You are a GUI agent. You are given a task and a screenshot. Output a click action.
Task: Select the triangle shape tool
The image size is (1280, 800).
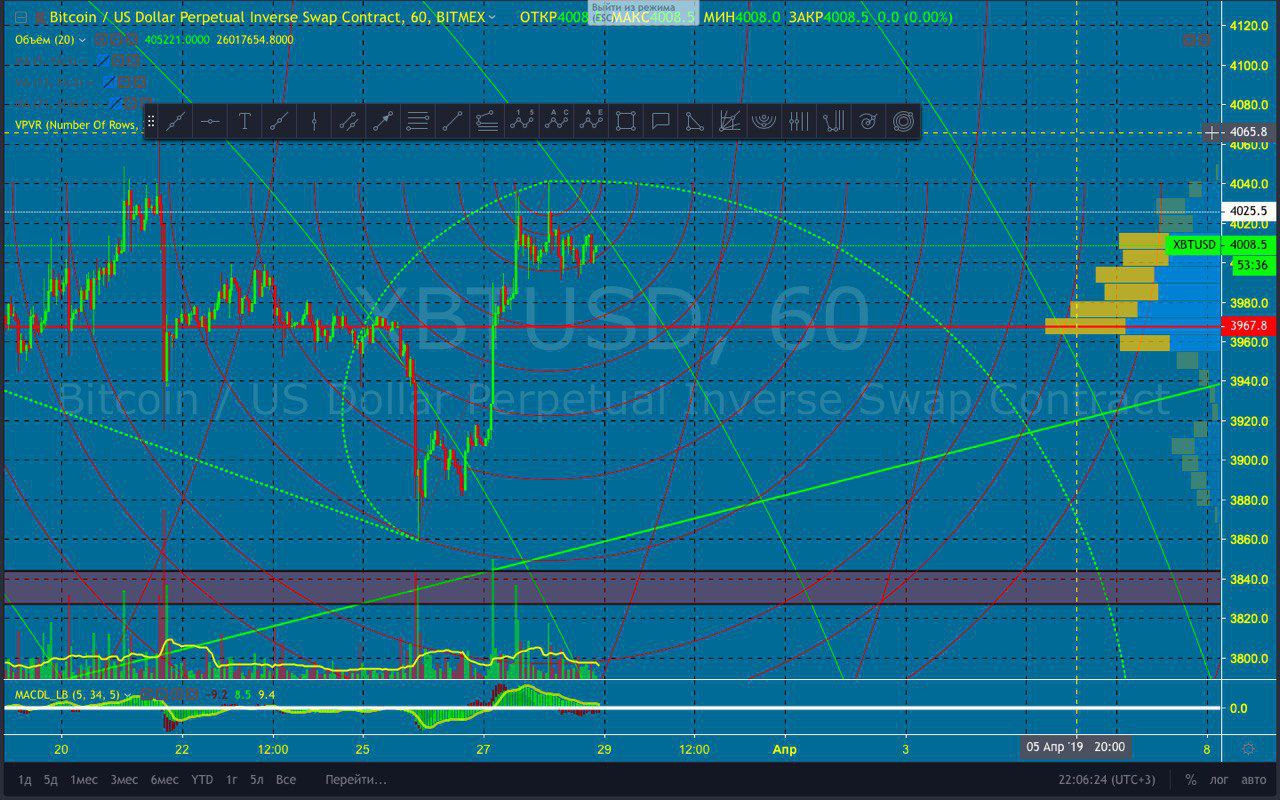point(695,122)
